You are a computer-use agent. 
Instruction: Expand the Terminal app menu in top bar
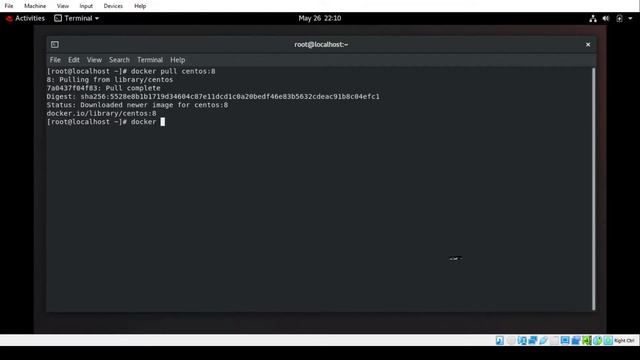77,18
